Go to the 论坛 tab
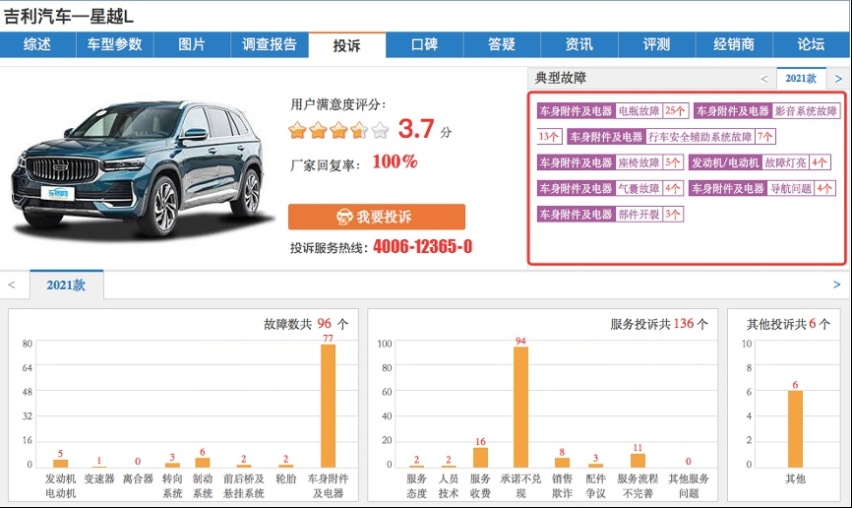Screen dimensions: 852x508 tap(811, 45)
